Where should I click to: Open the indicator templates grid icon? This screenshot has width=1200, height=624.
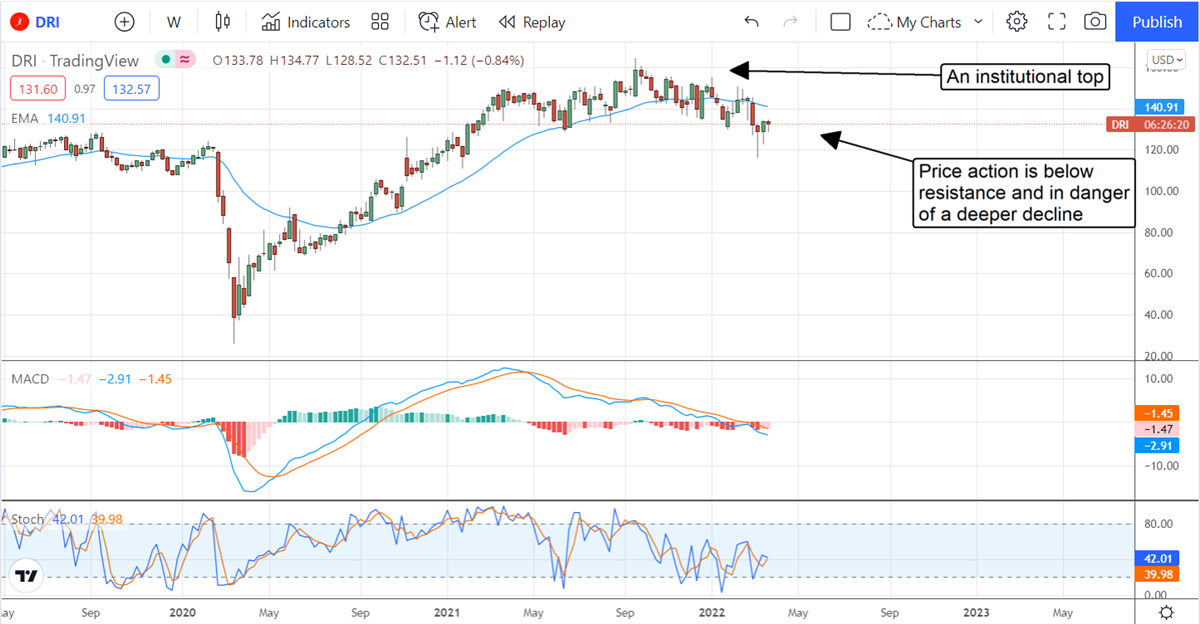click(380, 22)
